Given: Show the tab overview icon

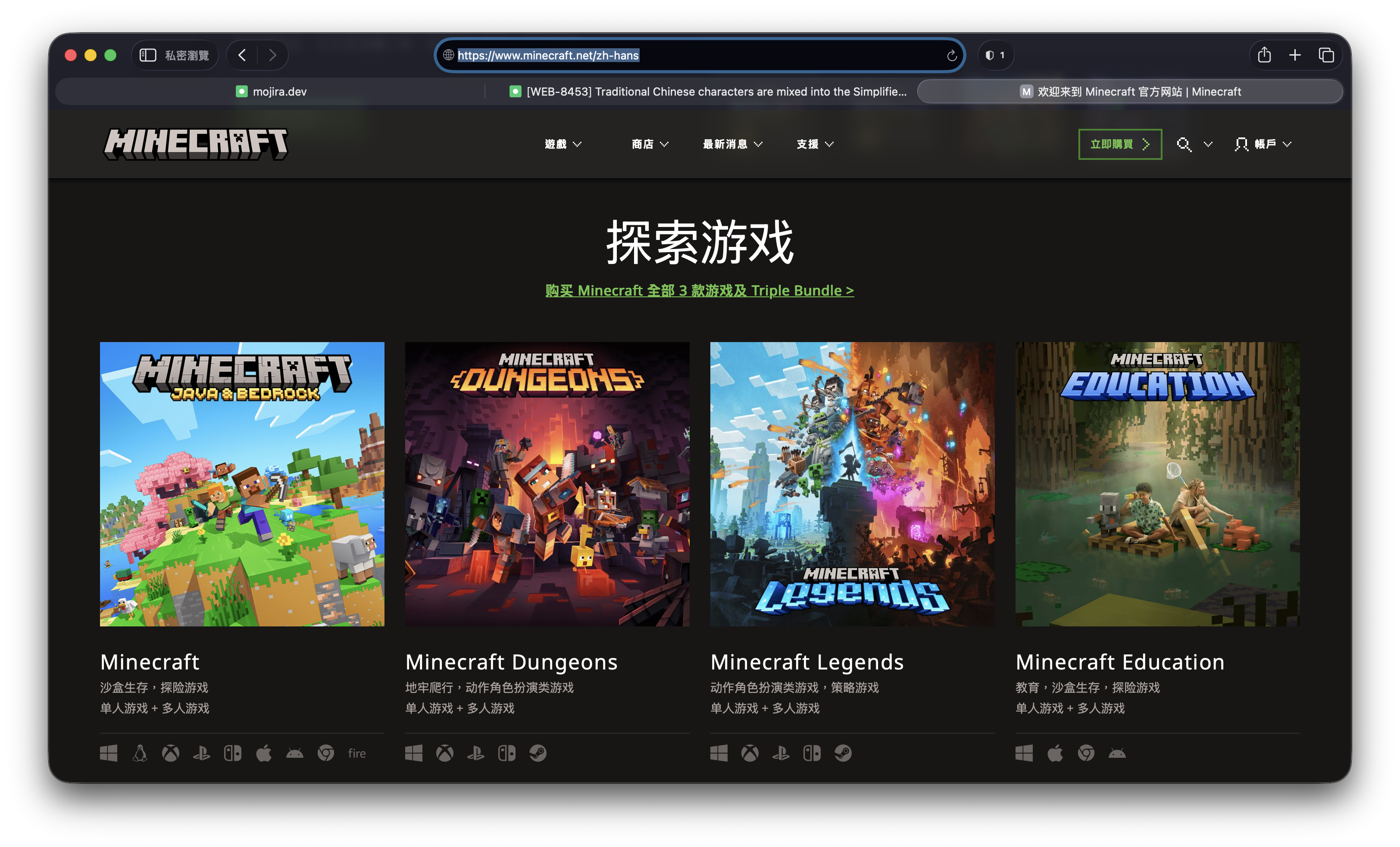Looking at the screenshot, I should coord(1326,55).
